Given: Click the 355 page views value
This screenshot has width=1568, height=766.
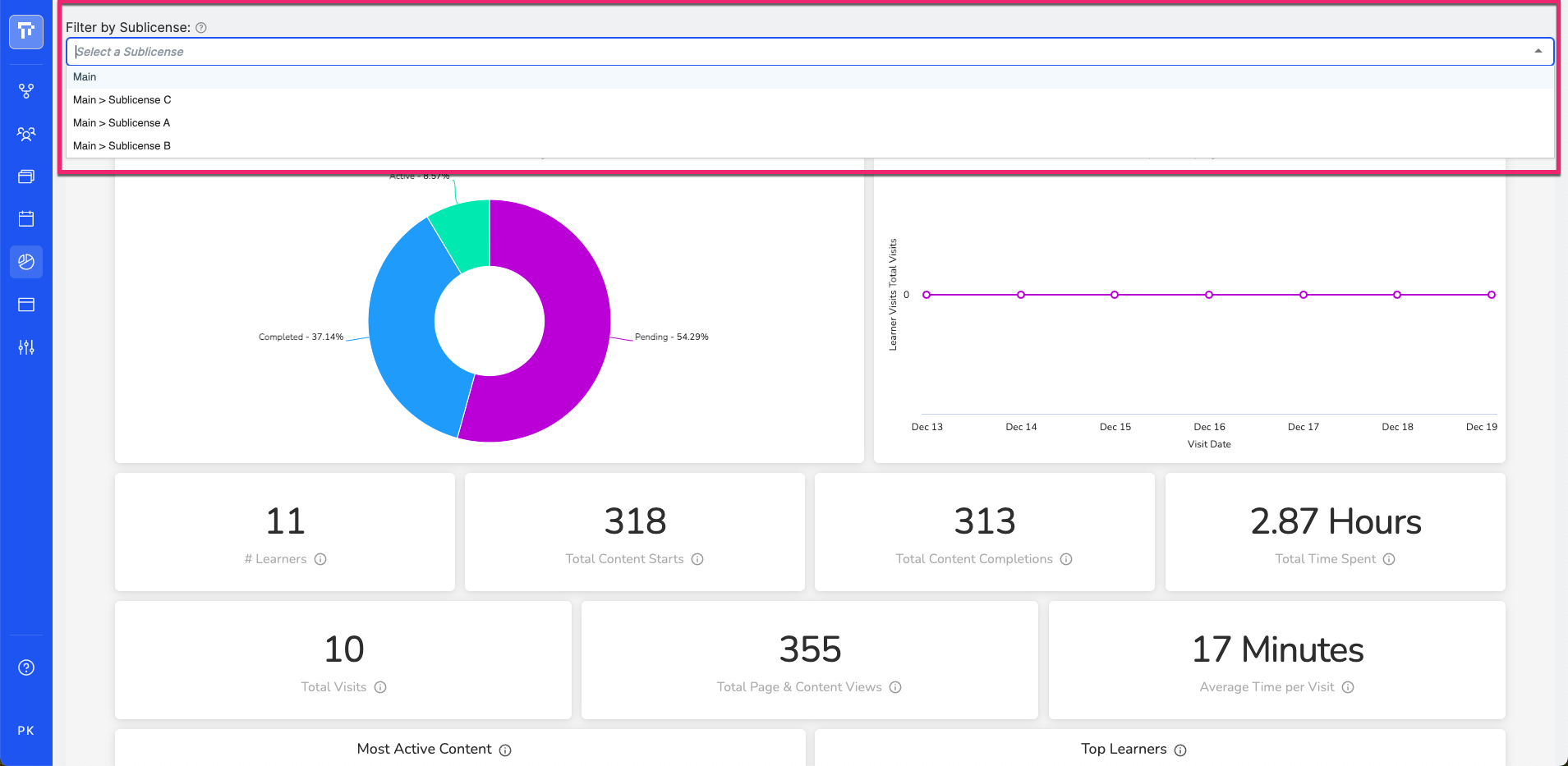Looking at the screenshot, I should tap(810, 649).
